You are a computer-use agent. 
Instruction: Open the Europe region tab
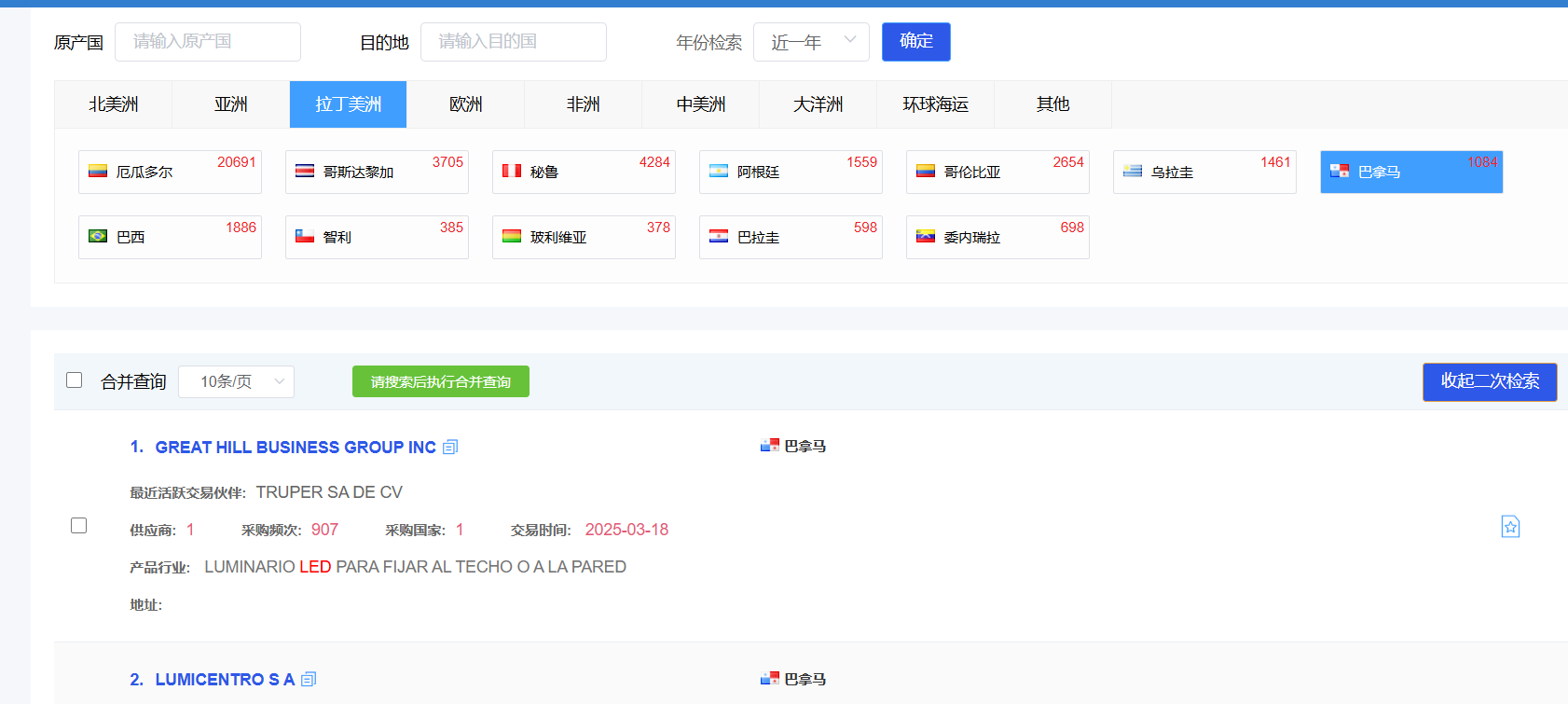tap(466, 104)
